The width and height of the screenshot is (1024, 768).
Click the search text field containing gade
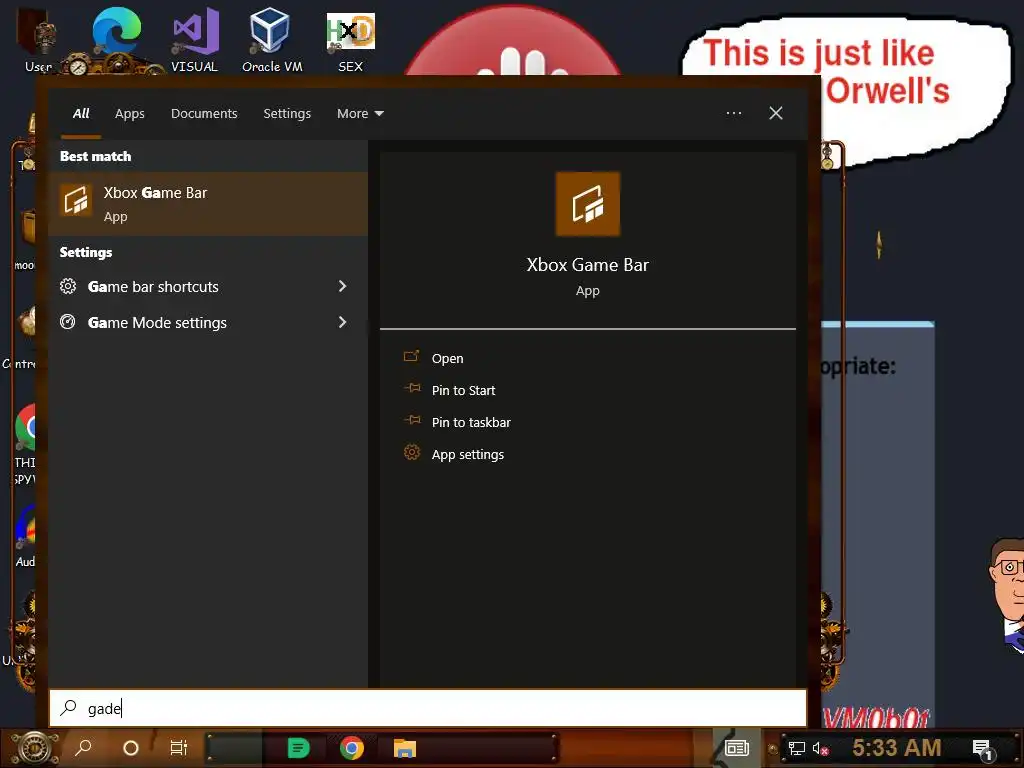click(x=428, y=708)
